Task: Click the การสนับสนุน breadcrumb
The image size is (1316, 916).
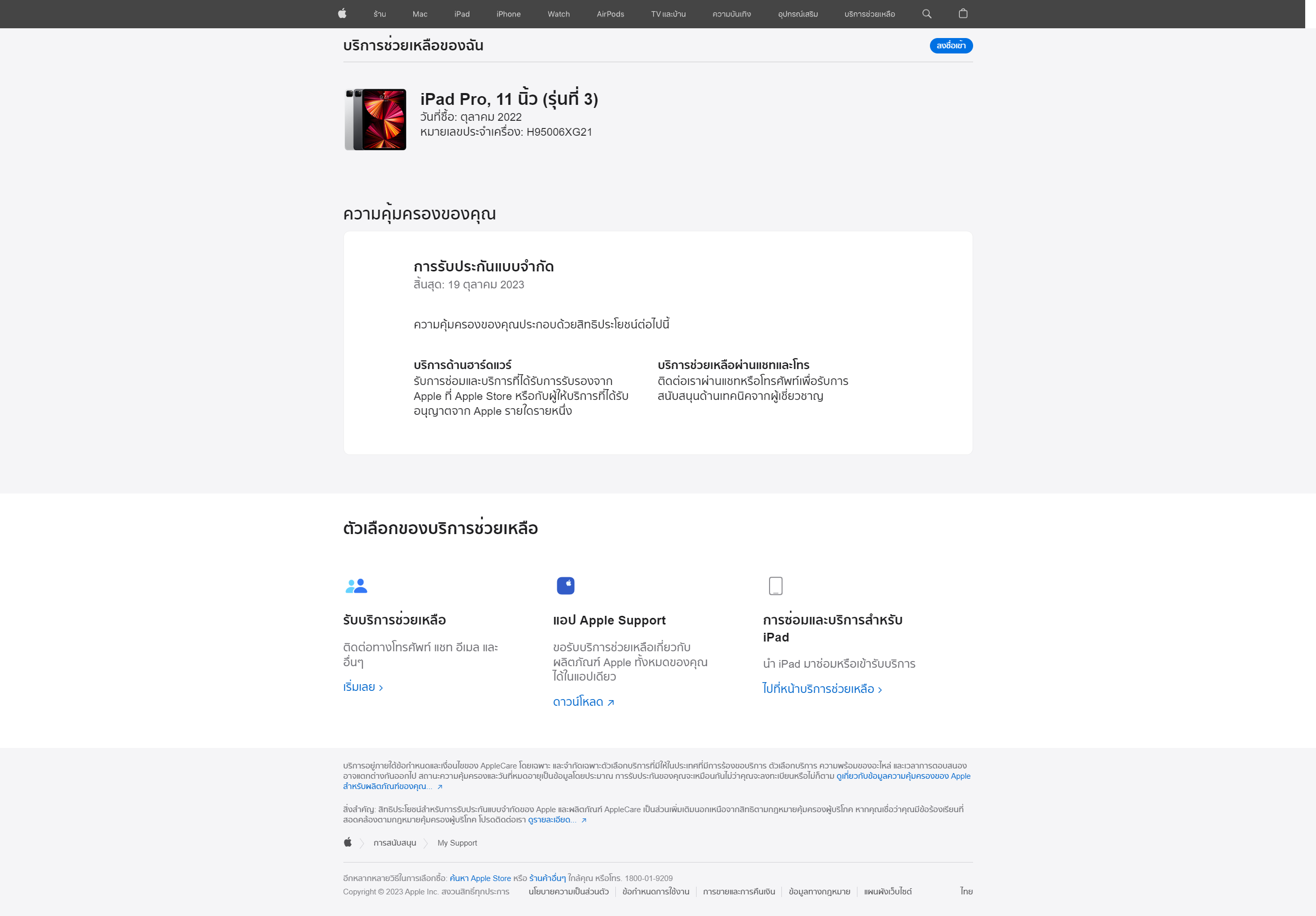Action: [394, 842]
